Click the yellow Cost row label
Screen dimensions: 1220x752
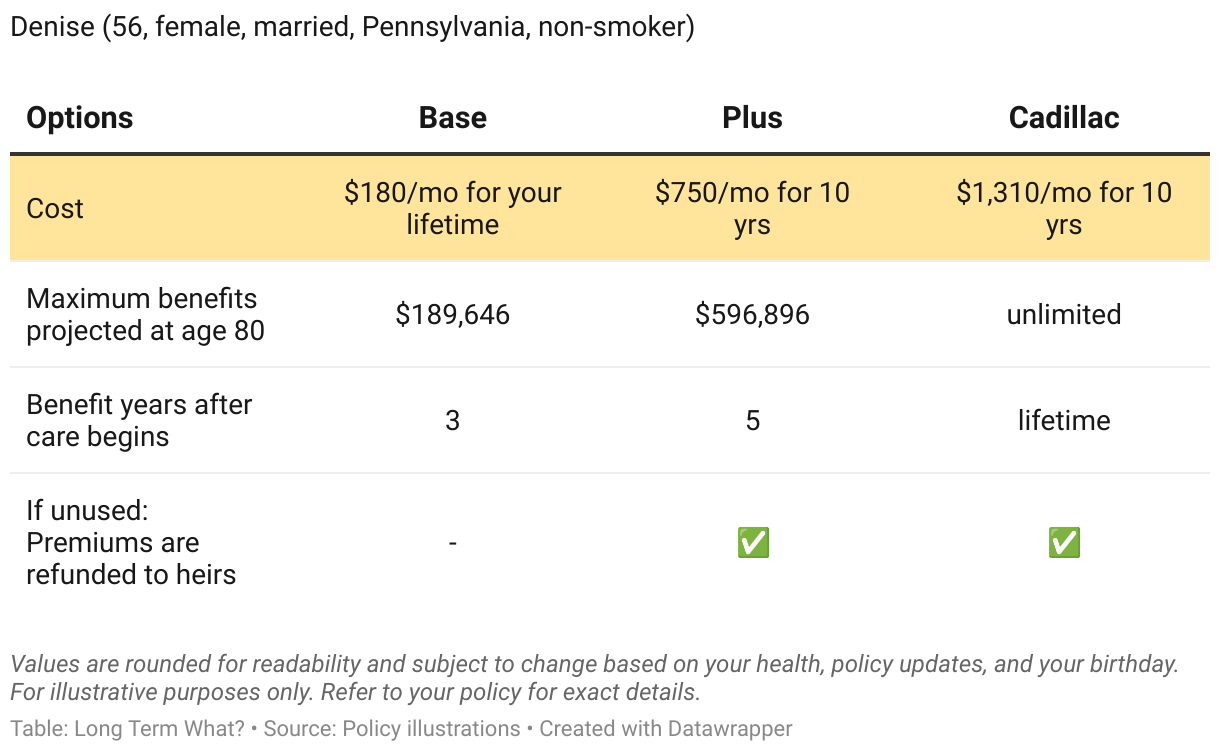click(55, 208)
